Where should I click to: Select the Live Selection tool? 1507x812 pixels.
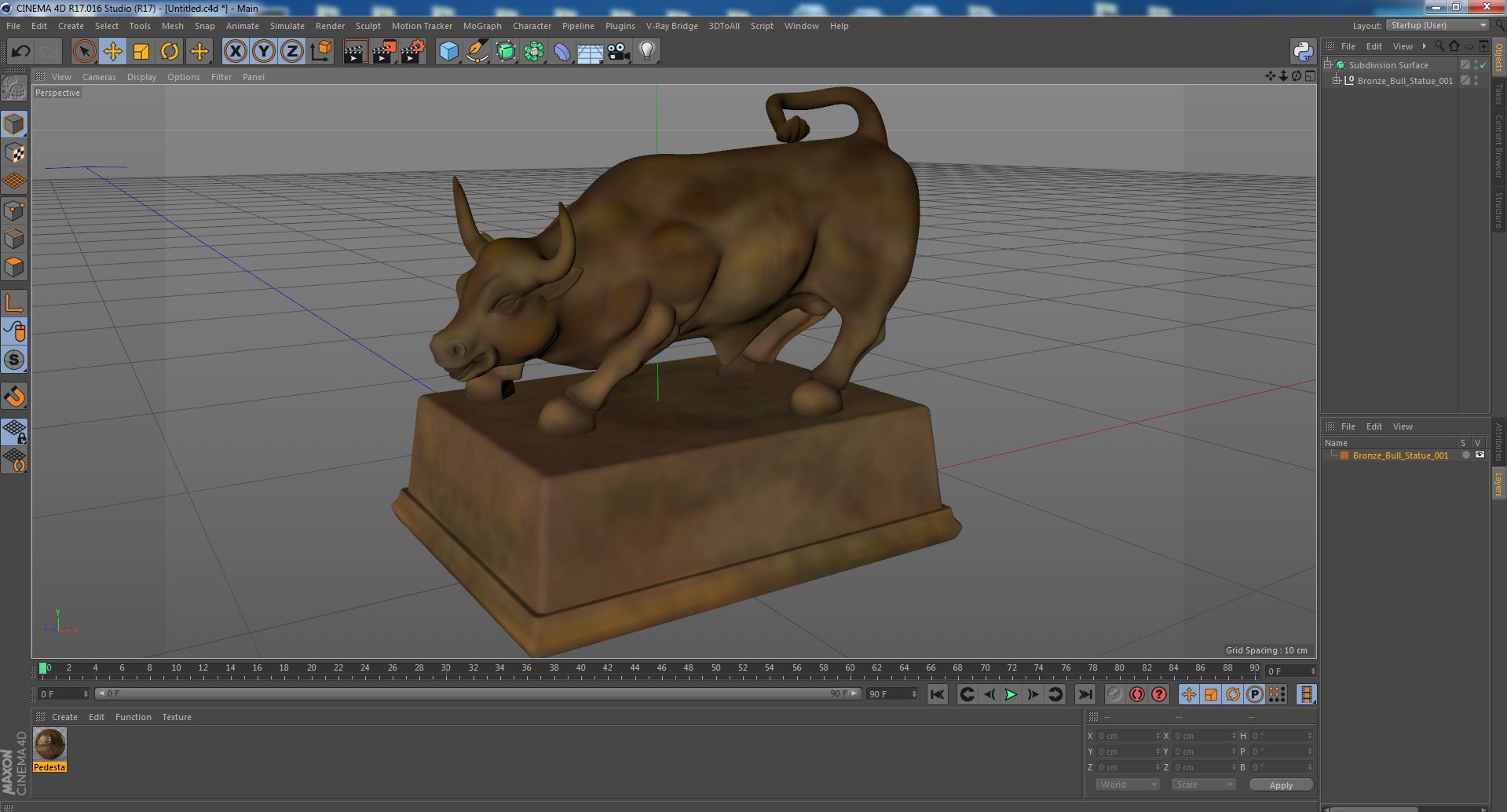click(84, 52)
